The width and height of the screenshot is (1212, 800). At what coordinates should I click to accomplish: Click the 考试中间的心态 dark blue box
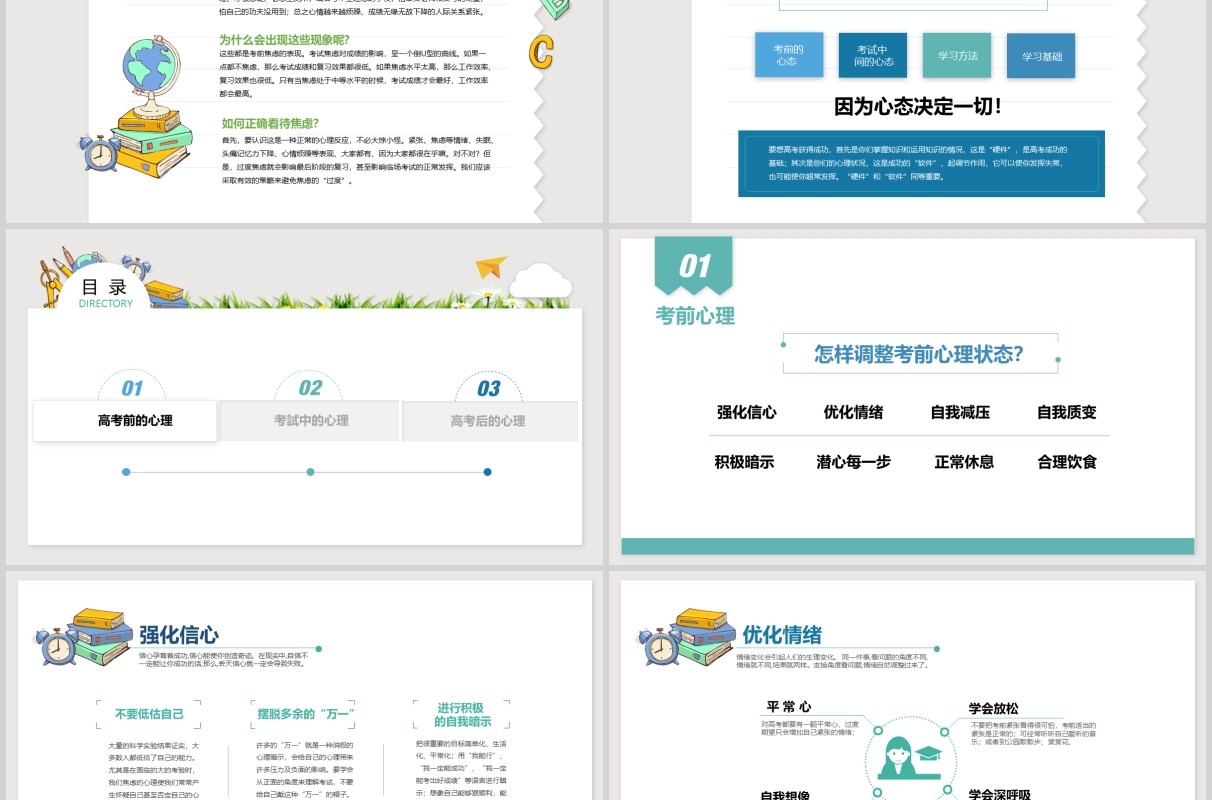[x=873, y=55]
